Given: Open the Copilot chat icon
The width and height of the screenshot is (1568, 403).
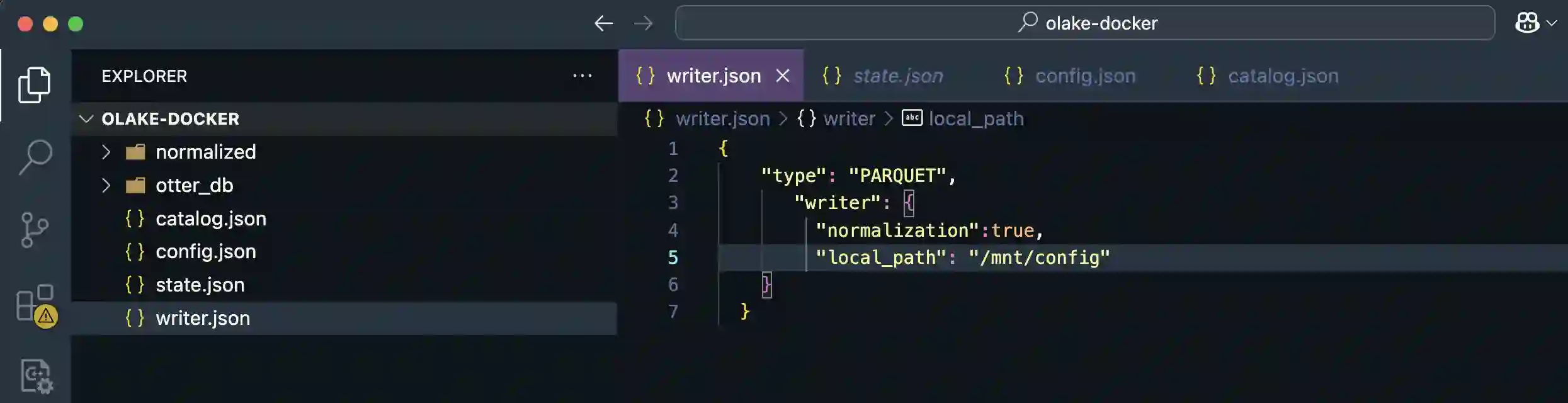Looking at the screenshot, I should point(1528,23).
